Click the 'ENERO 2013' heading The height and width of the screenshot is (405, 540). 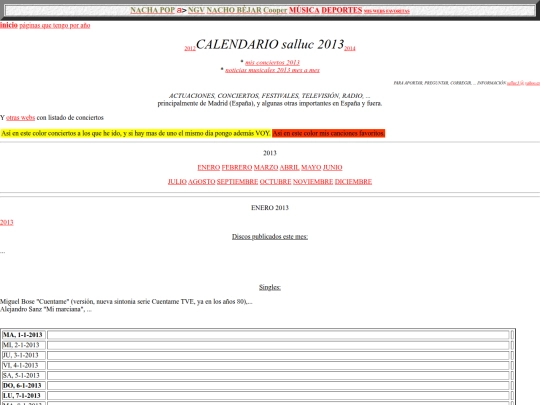tap(270, 208)
